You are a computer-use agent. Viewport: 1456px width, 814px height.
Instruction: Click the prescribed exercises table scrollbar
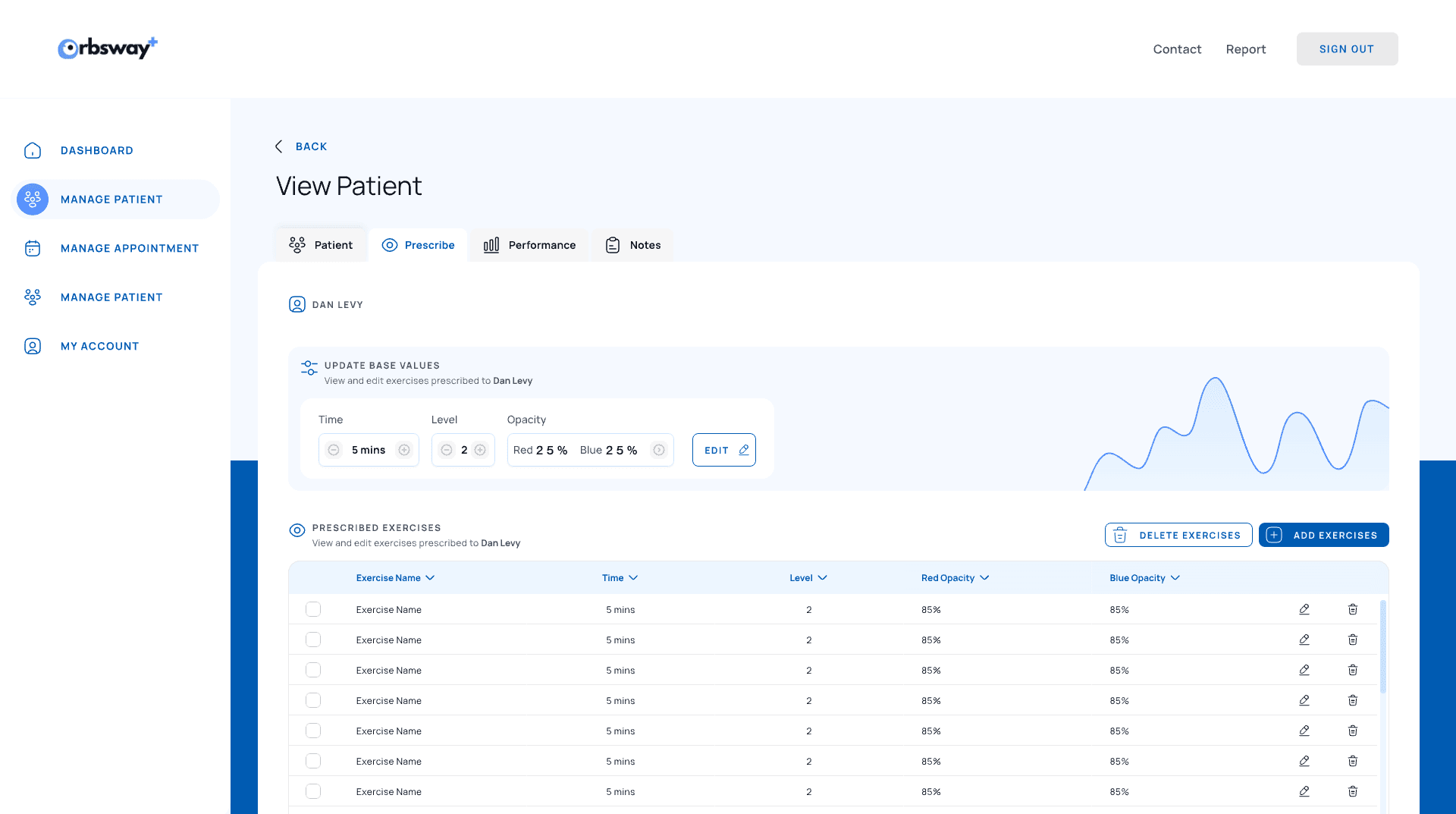(x=1383, y=646)
